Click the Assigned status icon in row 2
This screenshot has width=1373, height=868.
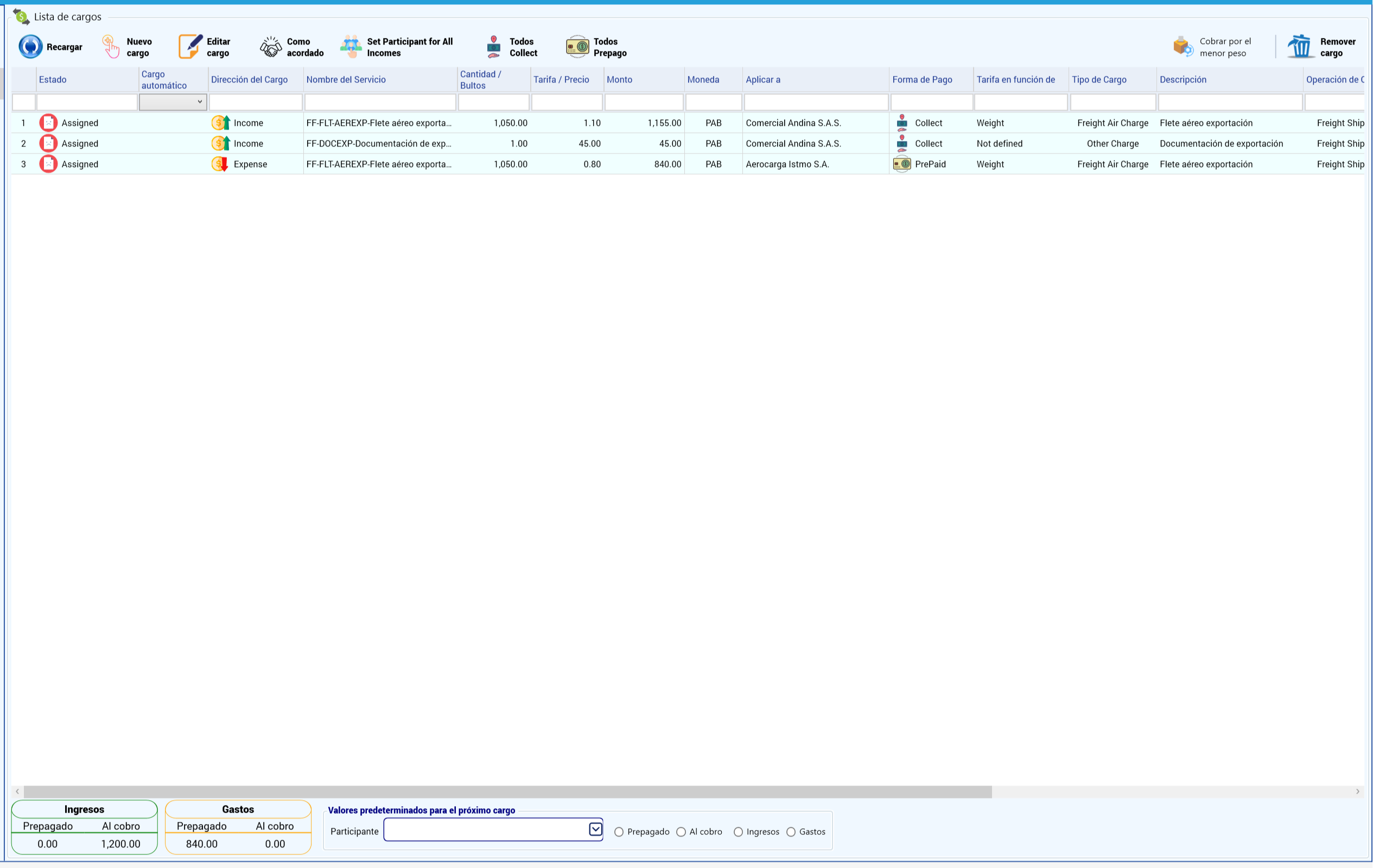point(48,143)
